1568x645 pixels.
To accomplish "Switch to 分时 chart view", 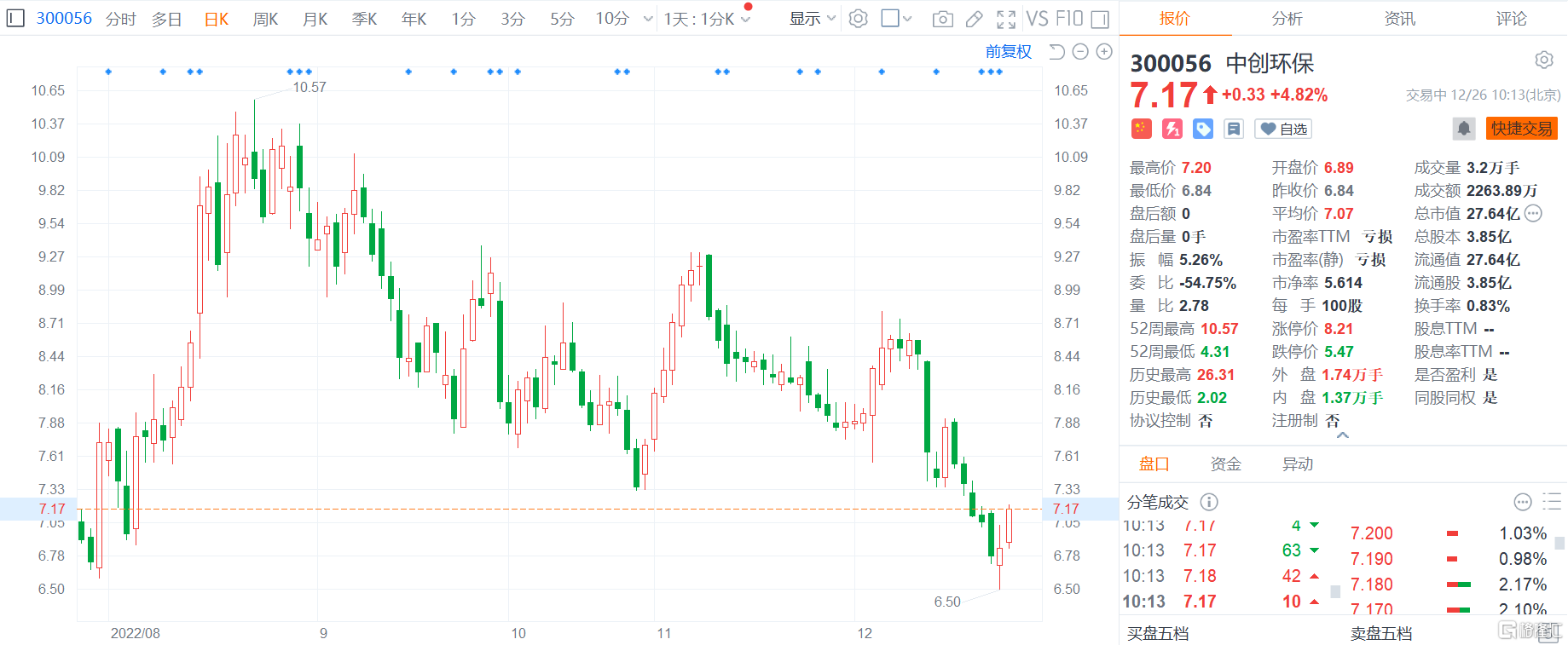I will 121,19.
